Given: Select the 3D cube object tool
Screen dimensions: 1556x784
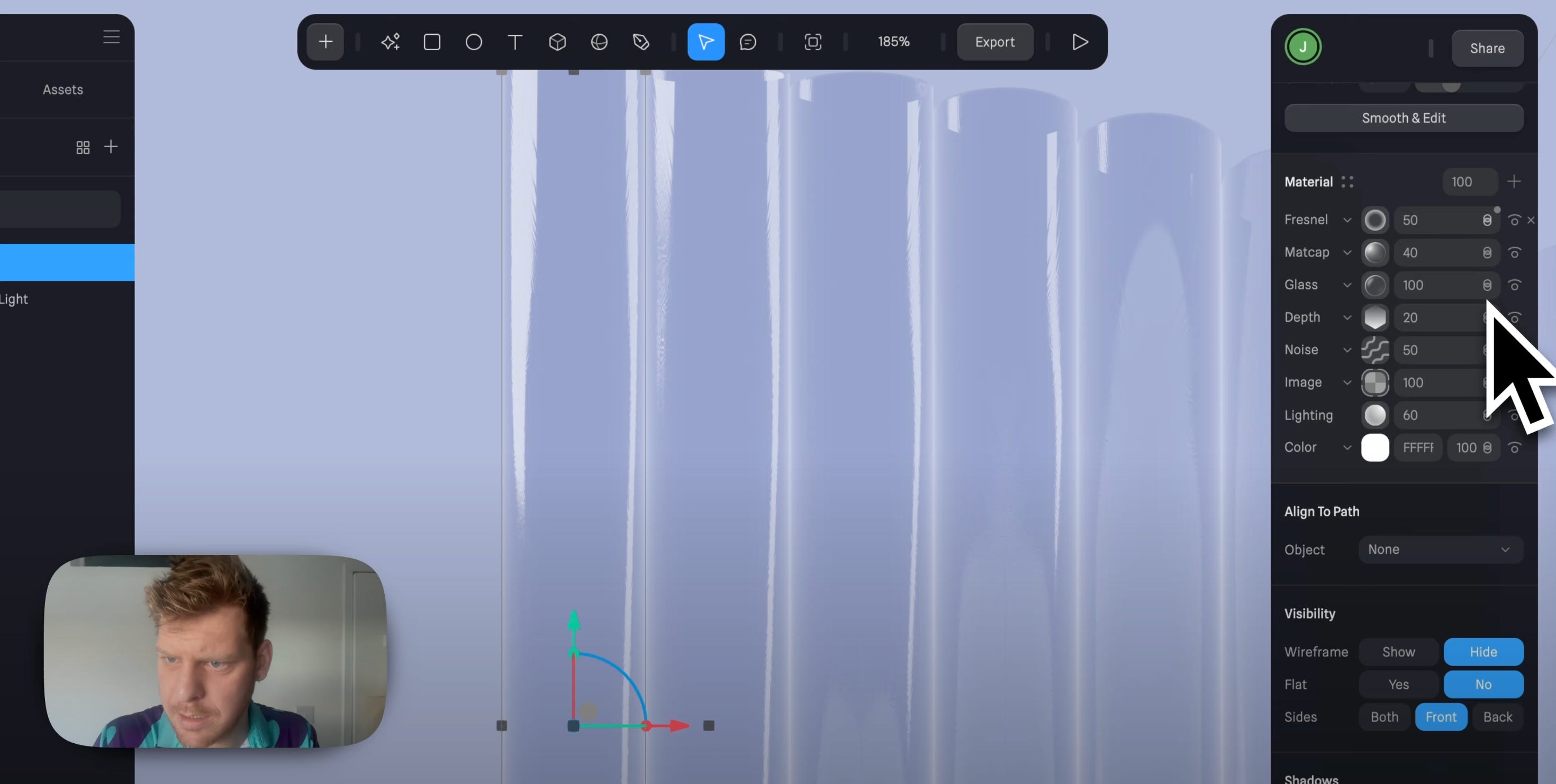Looking at the screenshot, I should click(557, 42).
